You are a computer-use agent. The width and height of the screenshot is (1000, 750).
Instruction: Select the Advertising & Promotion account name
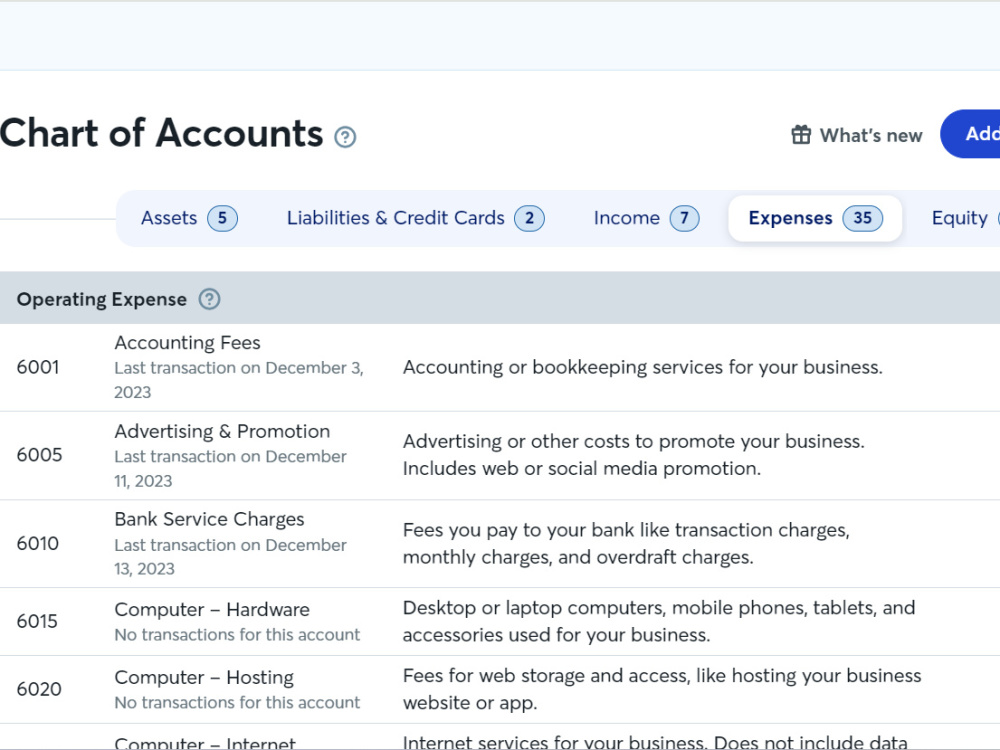tap(222, 432)
